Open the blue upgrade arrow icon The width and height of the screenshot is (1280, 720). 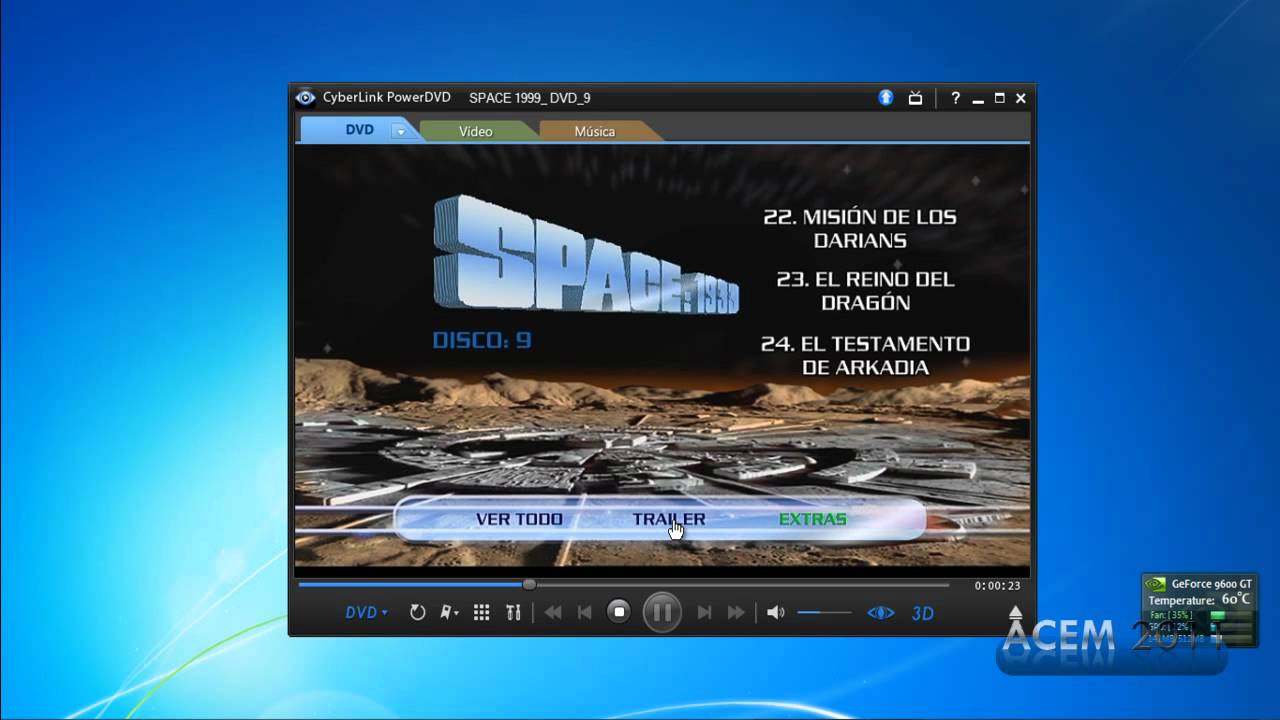886,97
